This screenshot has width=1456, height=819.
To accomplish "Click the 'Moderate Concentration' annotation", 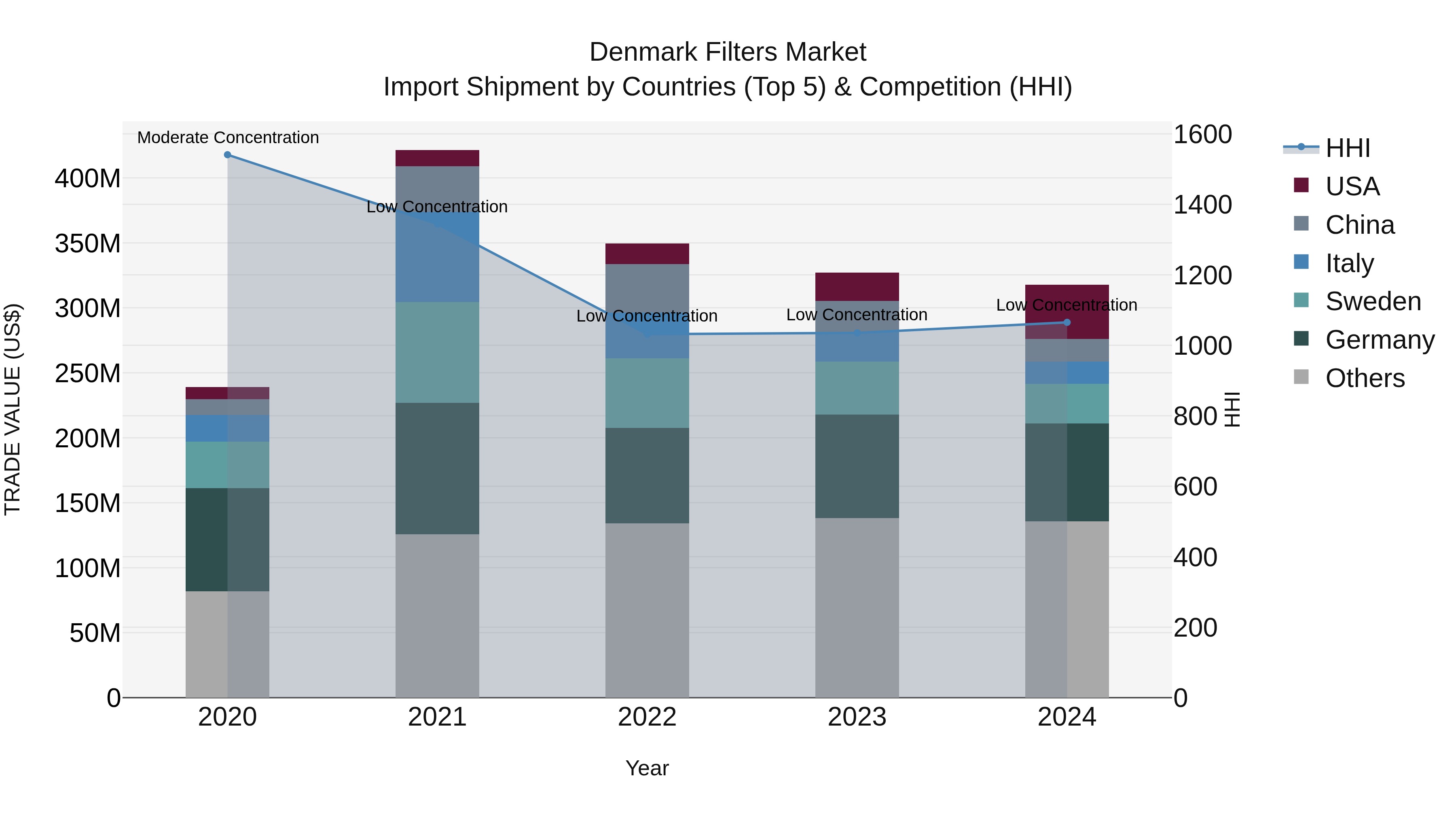I will (228, 138).
